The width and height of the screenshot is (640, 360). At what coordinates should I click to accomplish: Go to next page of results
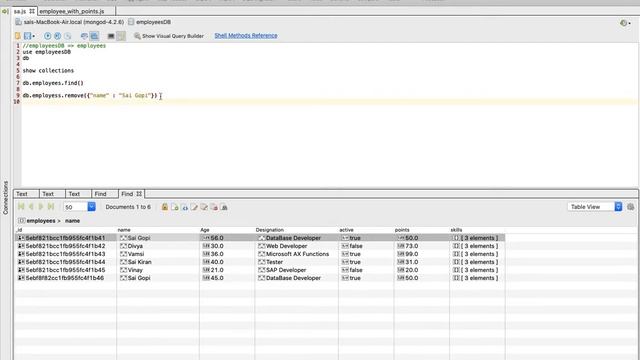(x=41, y=207)
